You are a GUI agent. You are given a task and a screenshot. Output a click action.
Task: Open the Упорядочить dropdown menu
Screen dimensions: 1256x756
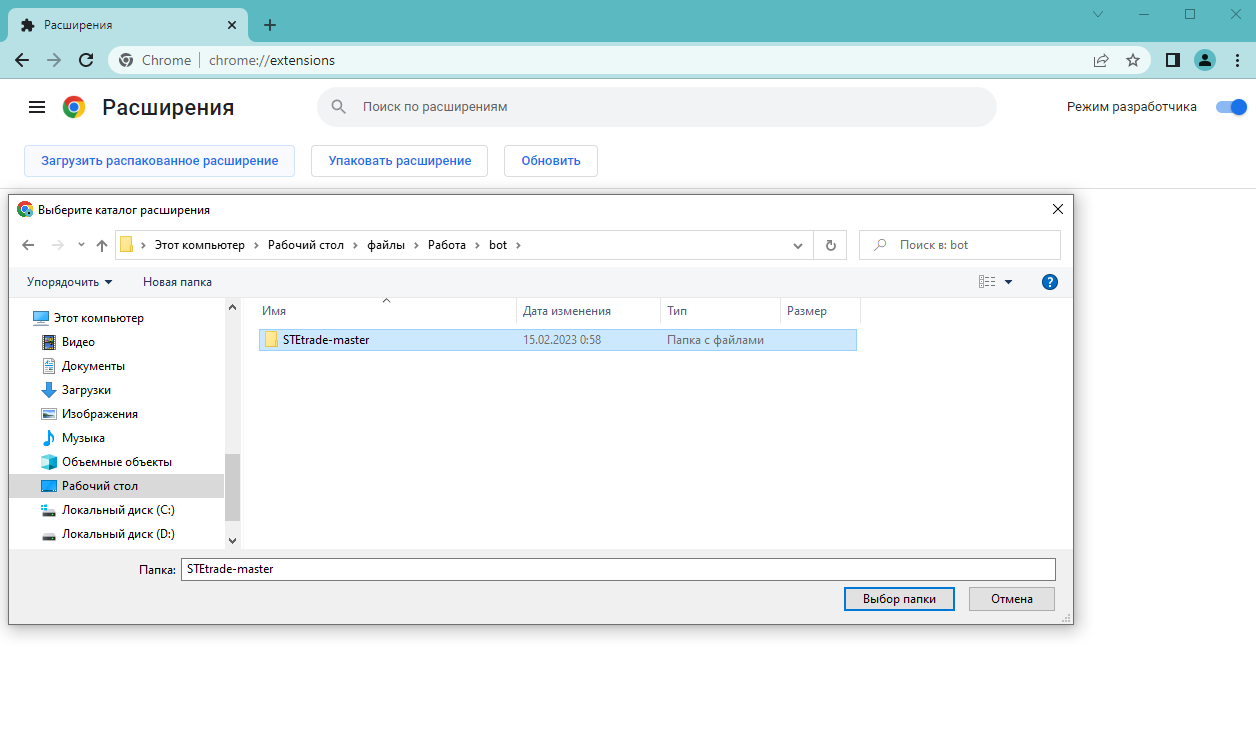pos(70,282)
